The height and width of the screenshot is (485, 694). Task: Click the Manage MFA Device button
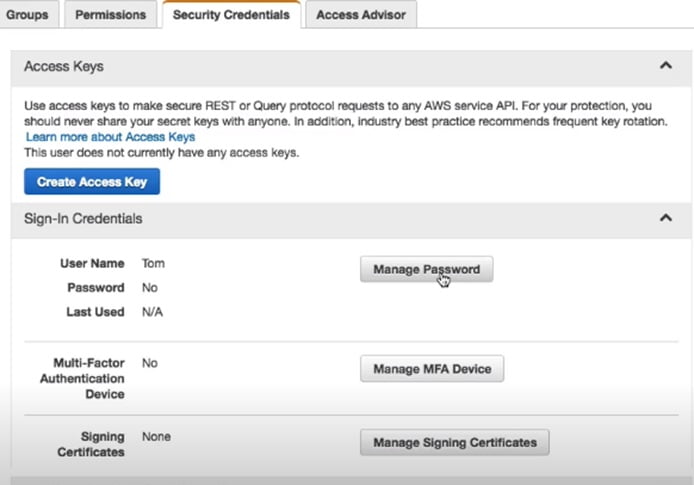point(432,369)
